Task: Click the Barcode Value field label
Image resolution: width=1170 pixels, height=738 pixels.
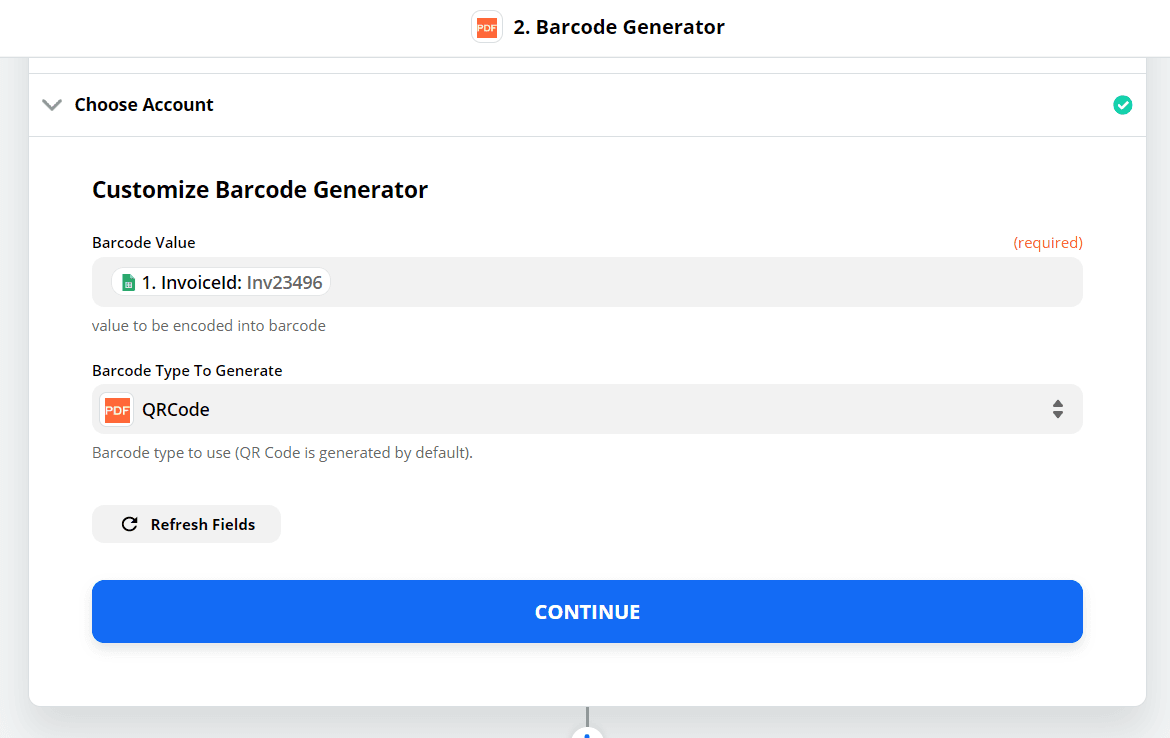Action: (x=144, y=243)
